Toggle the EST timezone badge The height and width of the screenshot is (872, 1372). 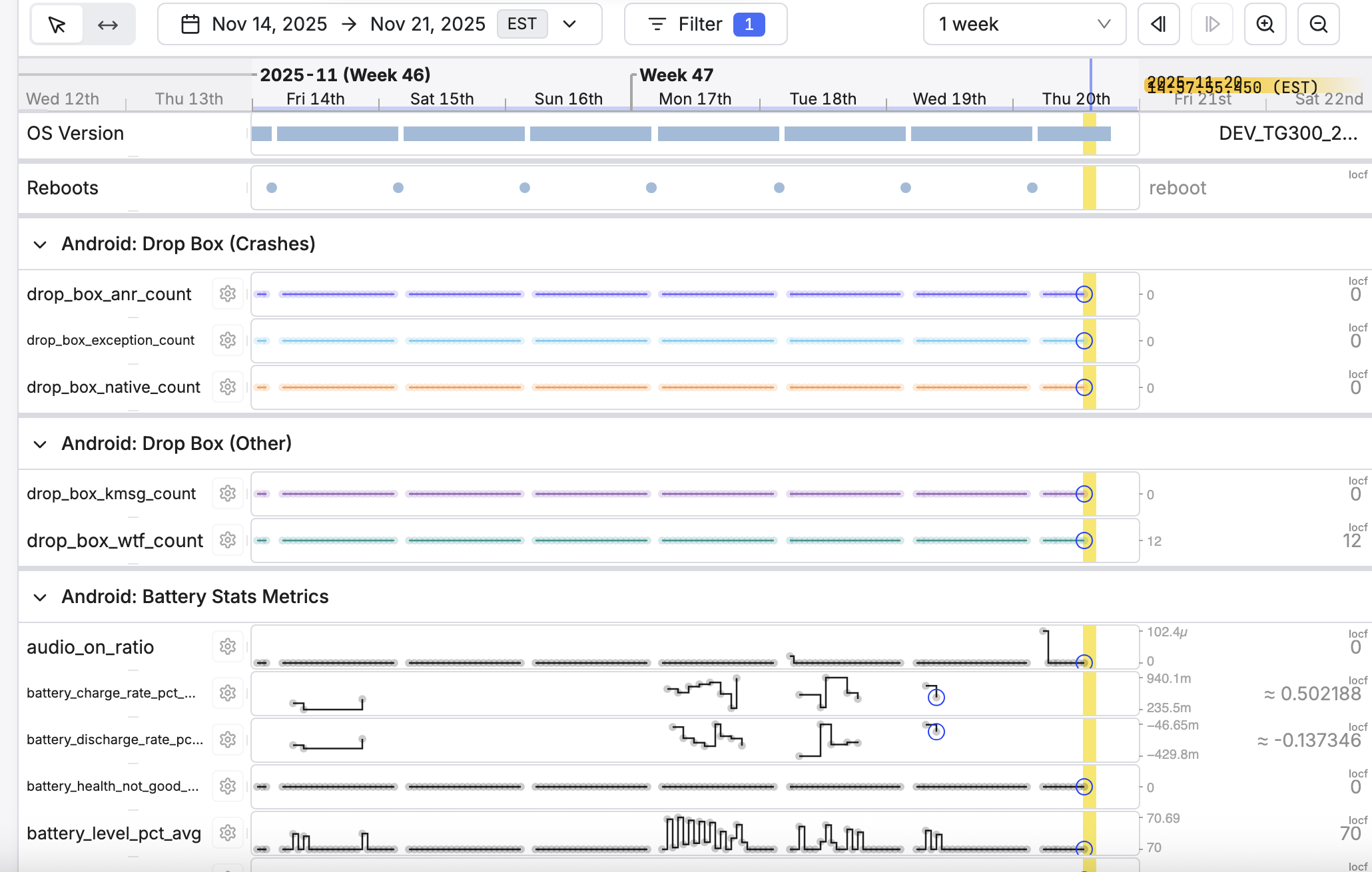521,25
